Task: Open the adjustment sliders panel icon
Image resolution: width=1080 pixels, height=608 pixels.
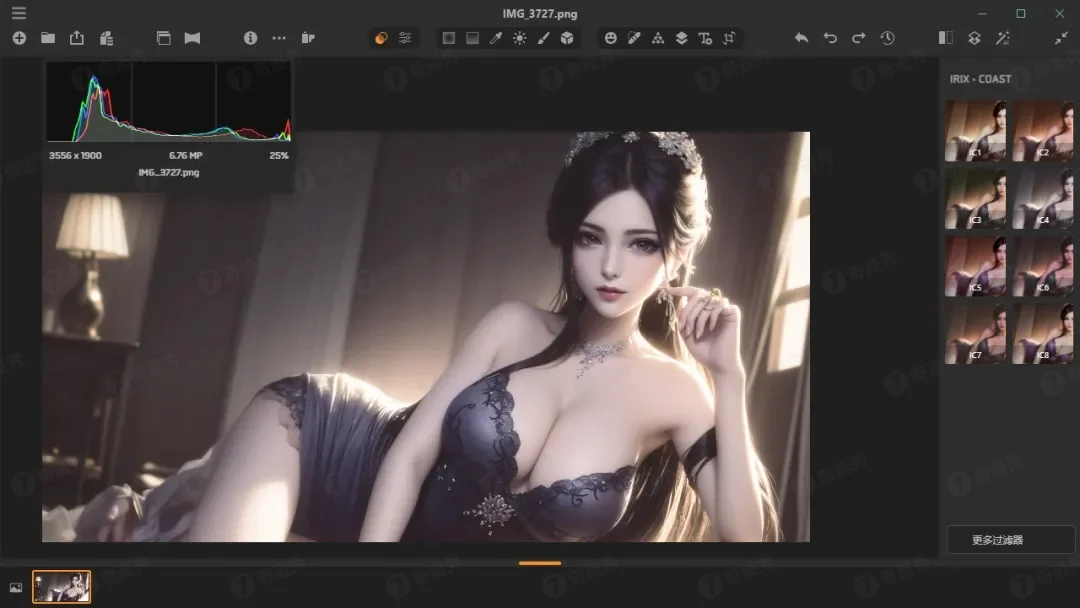Action: [x=405, y=38]
